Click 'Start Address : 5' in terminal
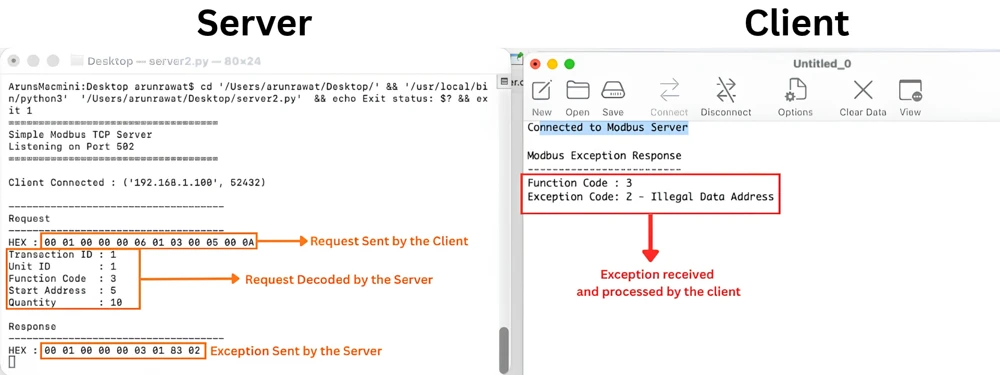This screenshot has height=375, width=1000. point(62,290)
